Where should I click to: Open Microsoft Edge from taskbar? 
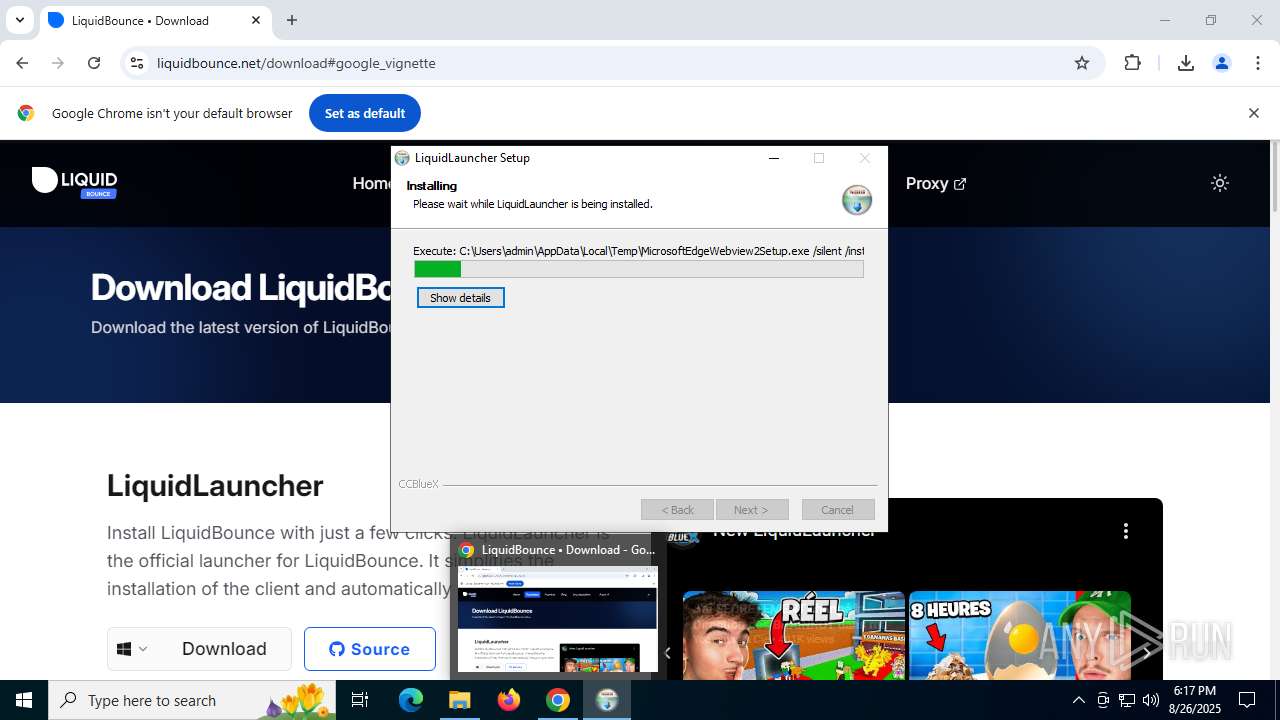click(411, 700)
